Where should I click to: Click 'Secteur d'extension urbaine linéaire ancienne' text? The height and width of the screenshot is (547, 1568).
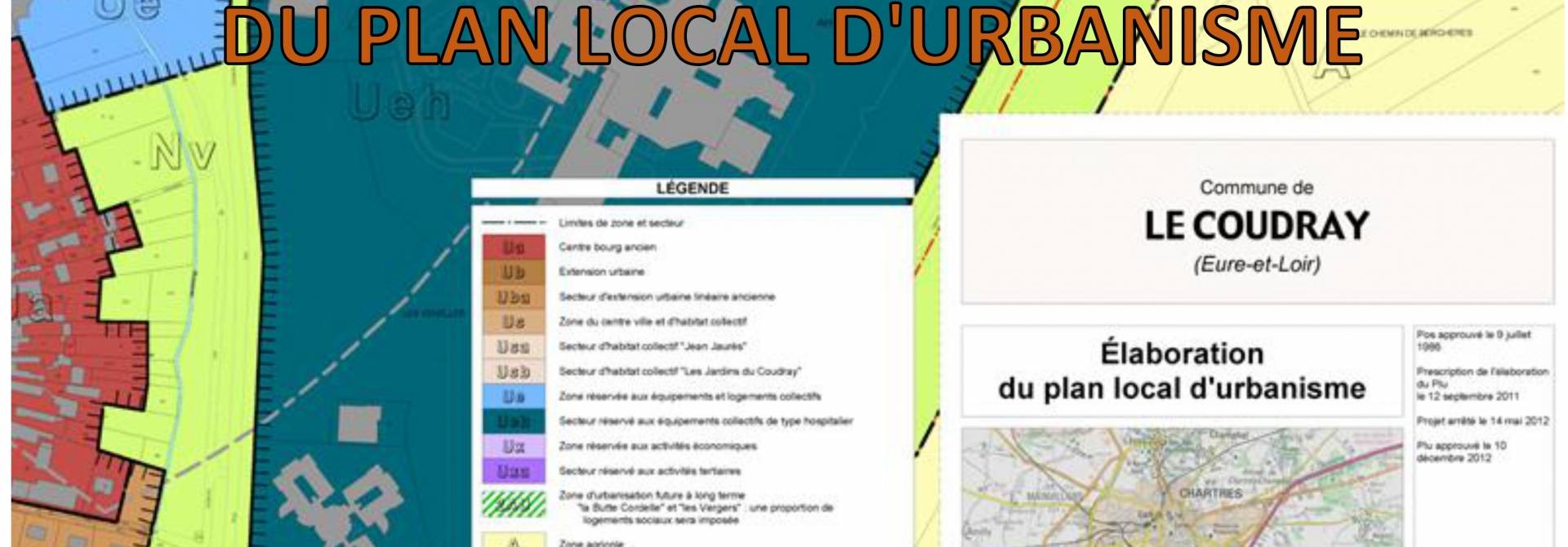(x=666, y=297)
